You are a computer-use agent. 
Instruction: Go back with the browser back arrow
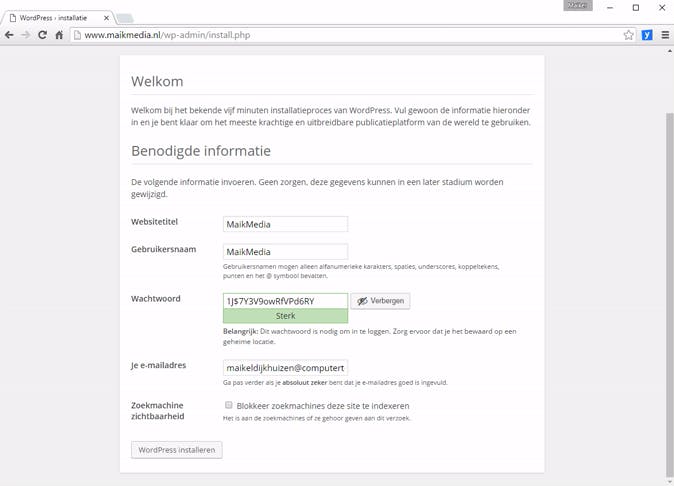(x=9, y=35)
